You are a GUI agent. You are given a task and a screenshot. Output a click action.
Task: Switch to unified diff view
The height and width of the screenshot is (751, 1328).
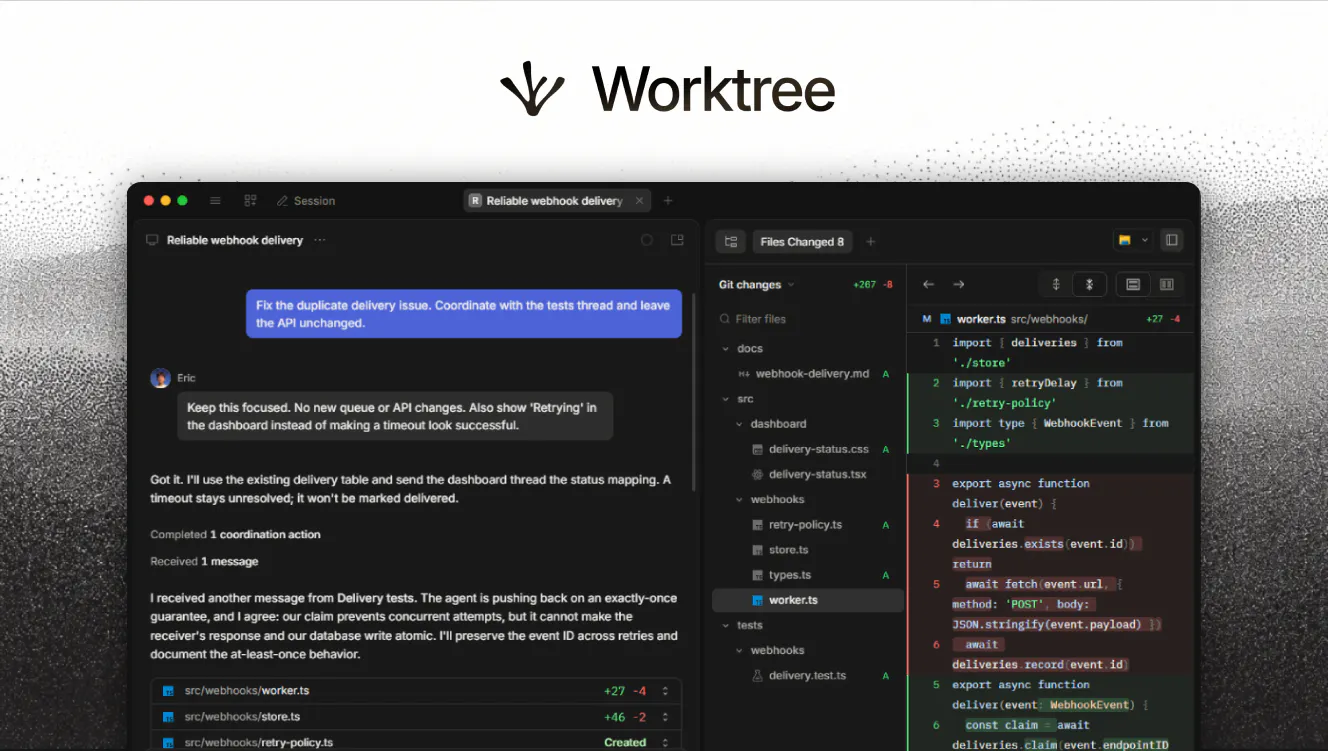pyautogui.click(x=1133, y=285)
